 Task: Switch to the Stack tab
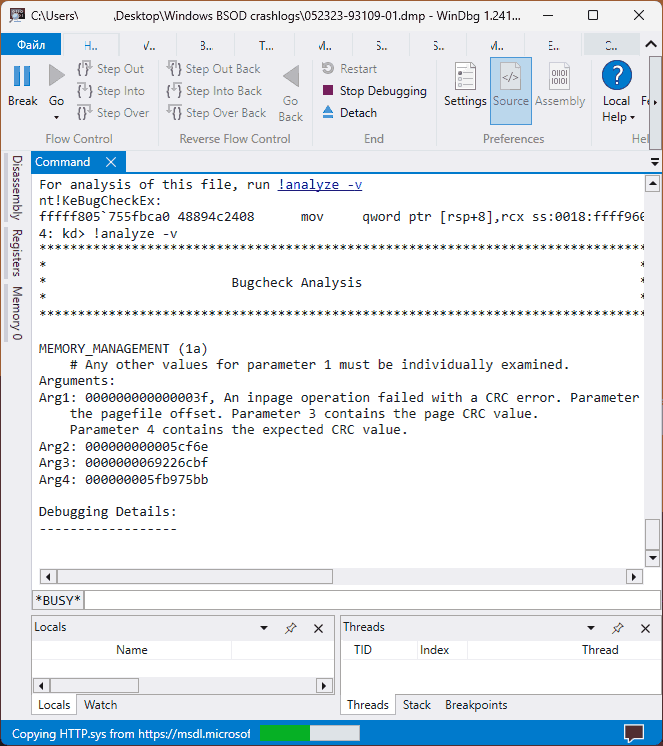[417, 705]
